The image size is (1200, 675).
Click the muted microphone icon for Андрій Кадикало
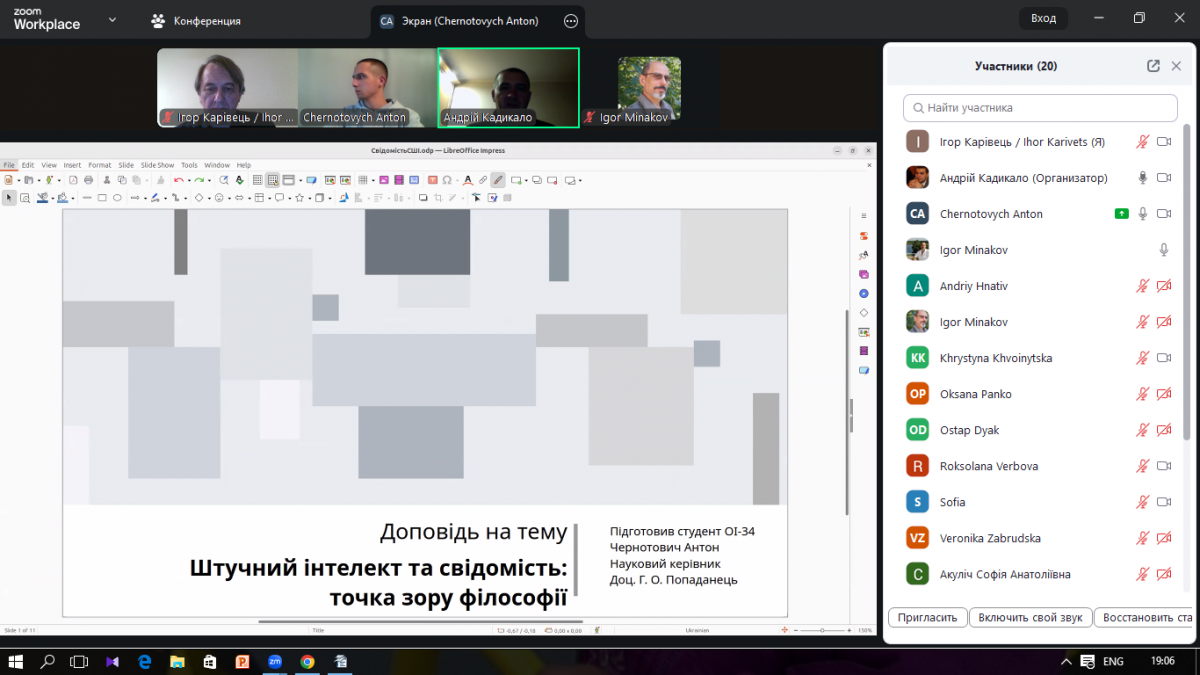(1143, 178)
